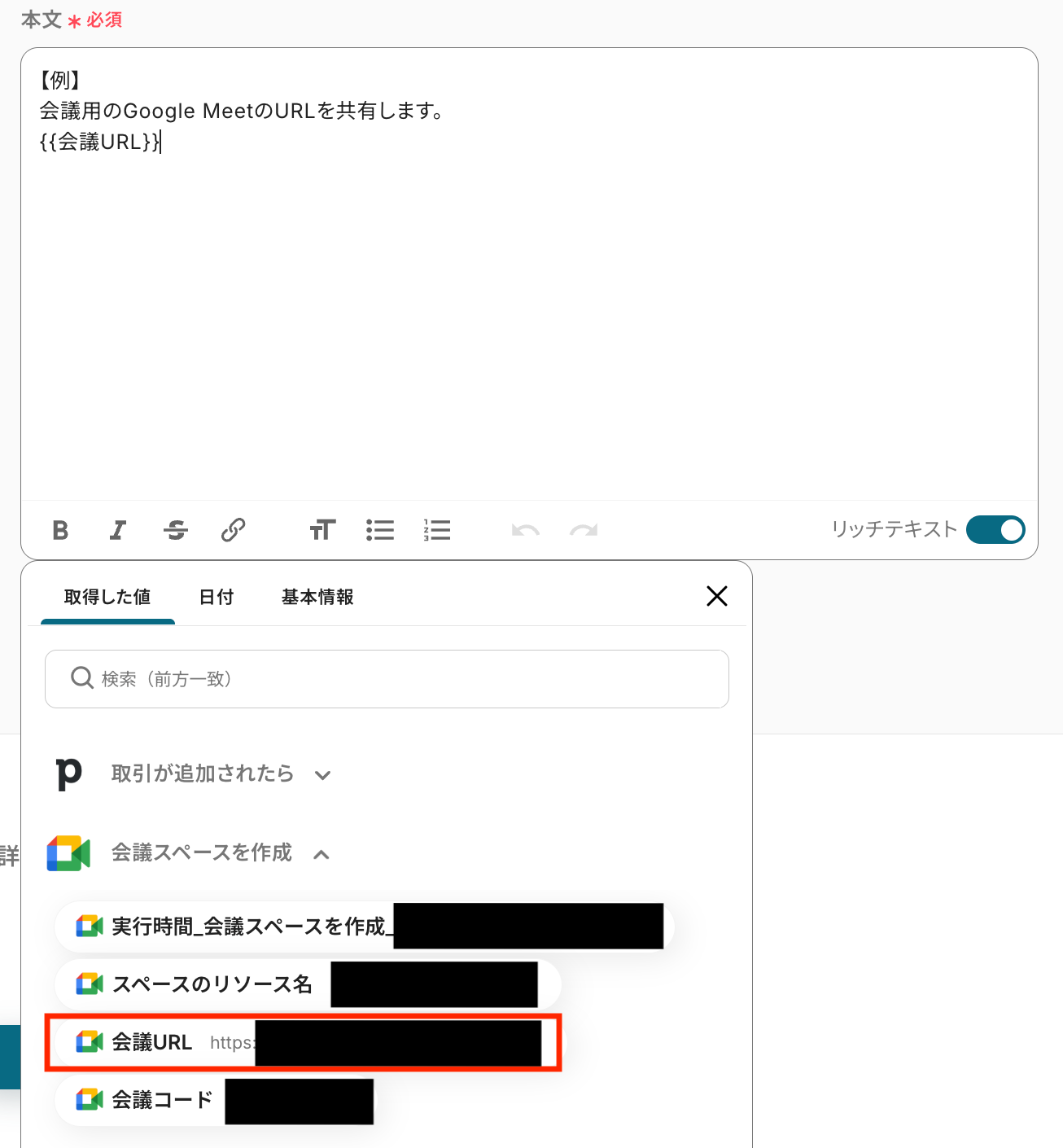Insert the スペースのリソース名 value
Image resolution: width=1063 pixels, height=1148 pixels.
308,984
